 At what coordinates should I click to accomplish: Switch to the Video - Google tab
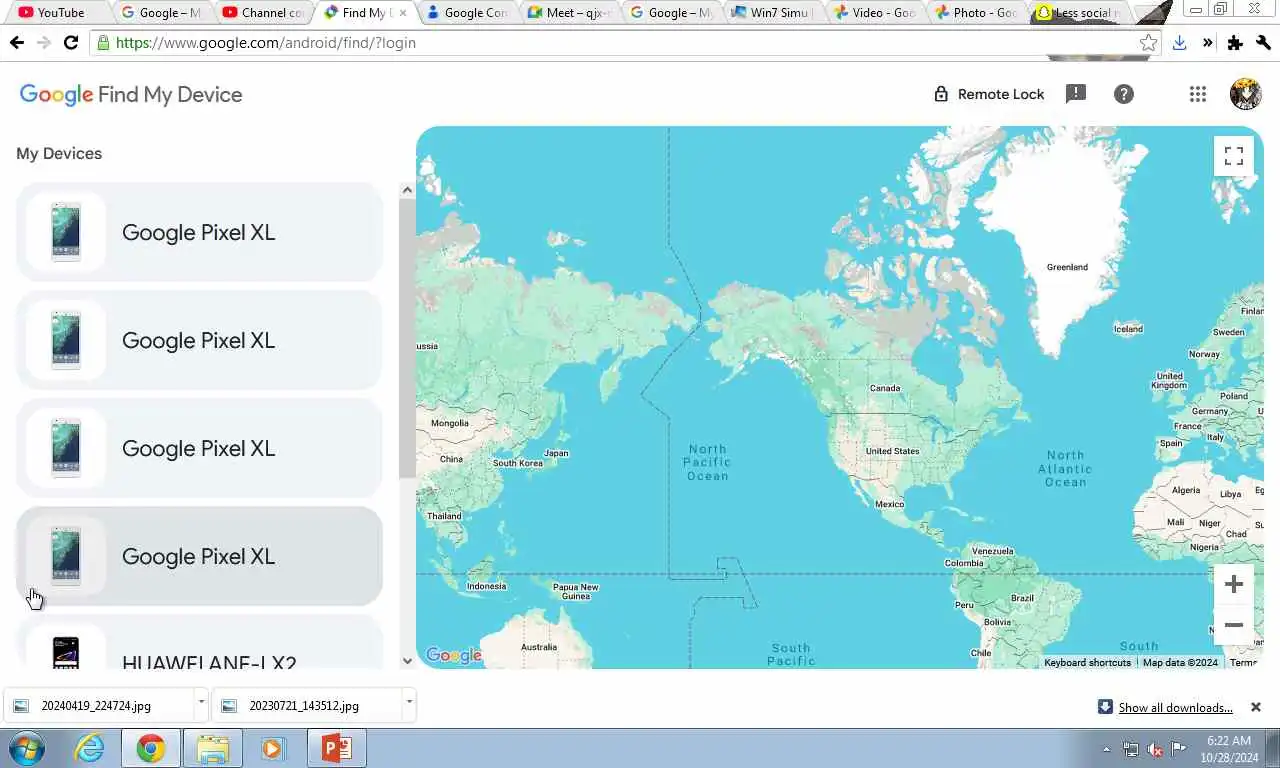[874, 13]
